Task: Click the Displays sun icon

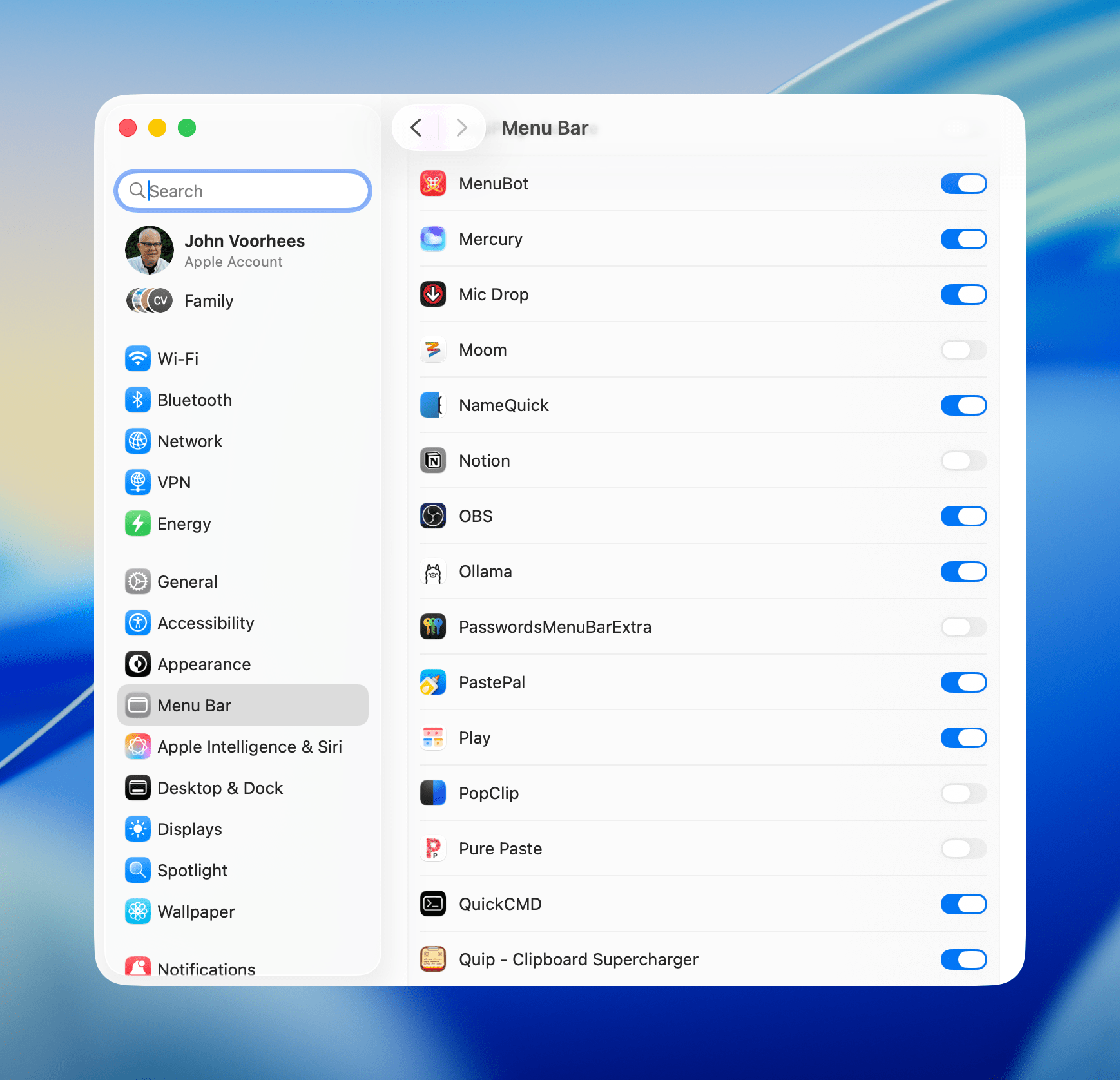Action: (x=138, y=829)
